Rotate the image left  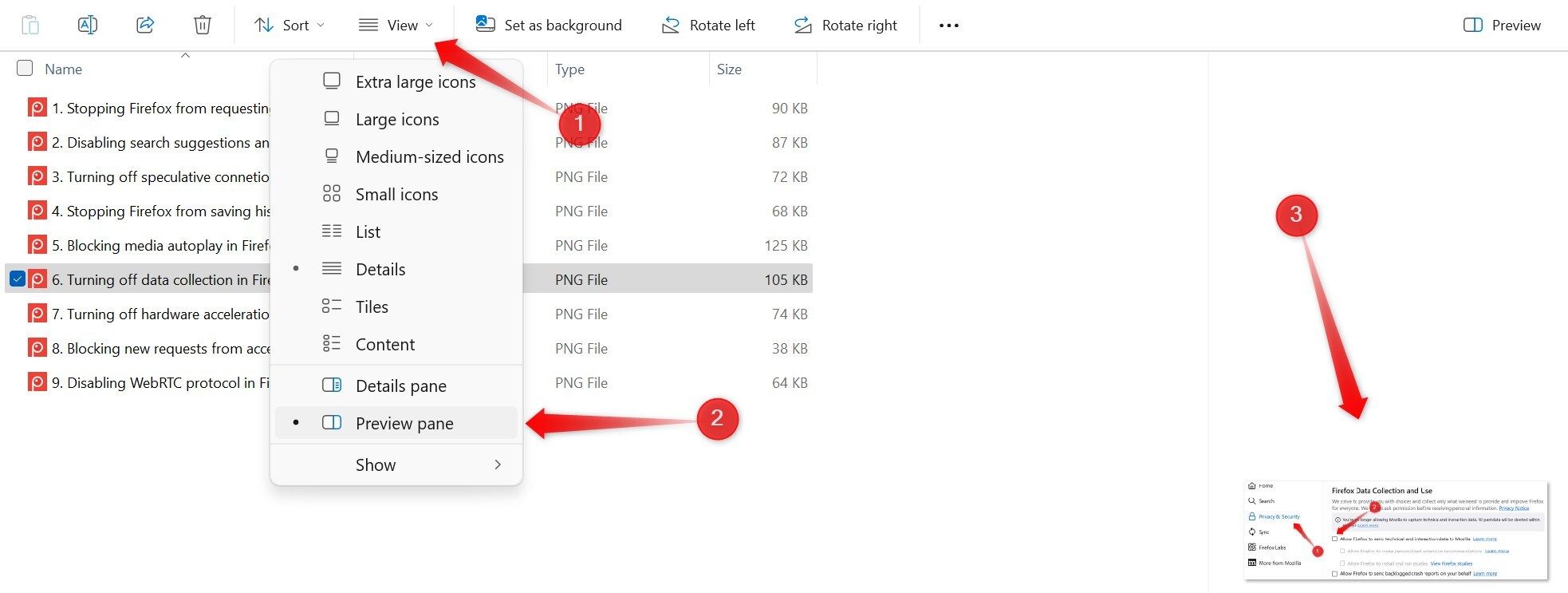tap(707, 26)
